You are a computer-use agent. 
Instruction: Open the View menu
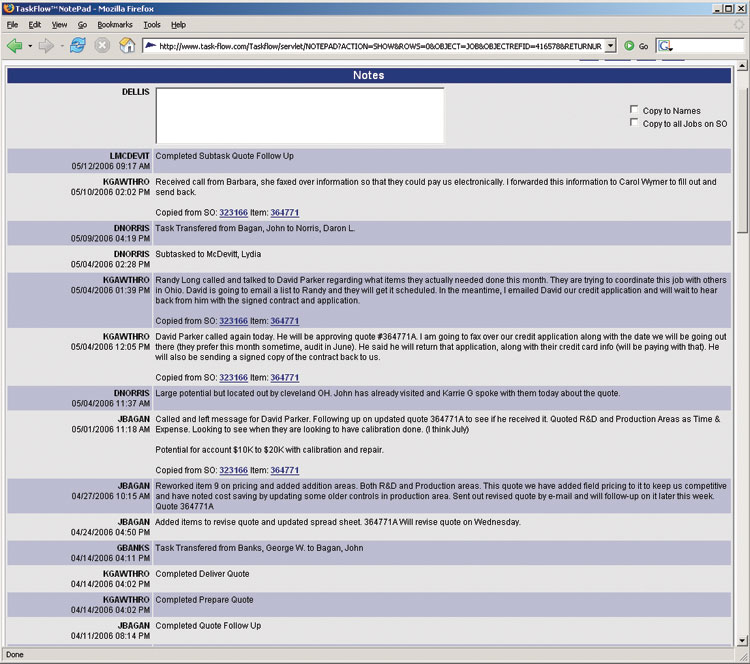tap(59, 25)
